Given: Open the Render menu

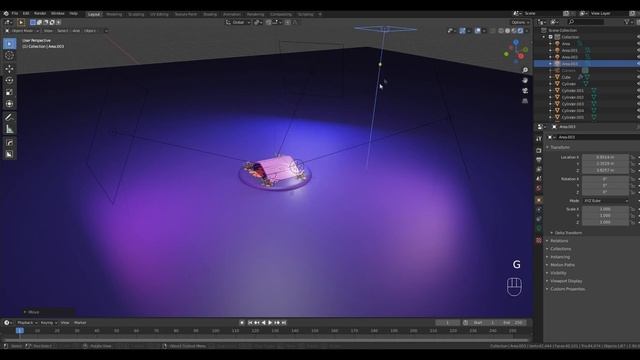Looking at the screenshot, I should [x=40, y=13].
